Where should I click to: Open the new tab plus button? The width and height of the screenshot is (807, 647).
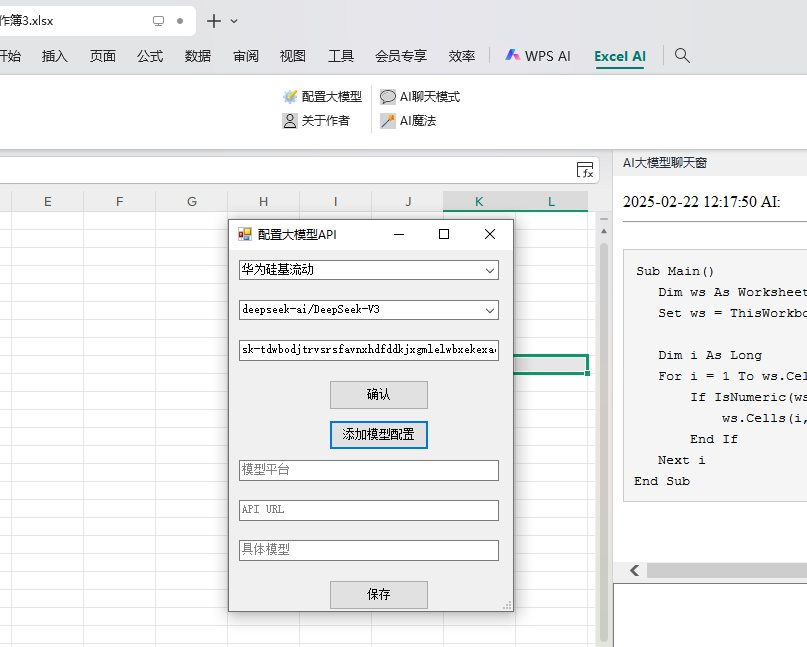point(214,21)
